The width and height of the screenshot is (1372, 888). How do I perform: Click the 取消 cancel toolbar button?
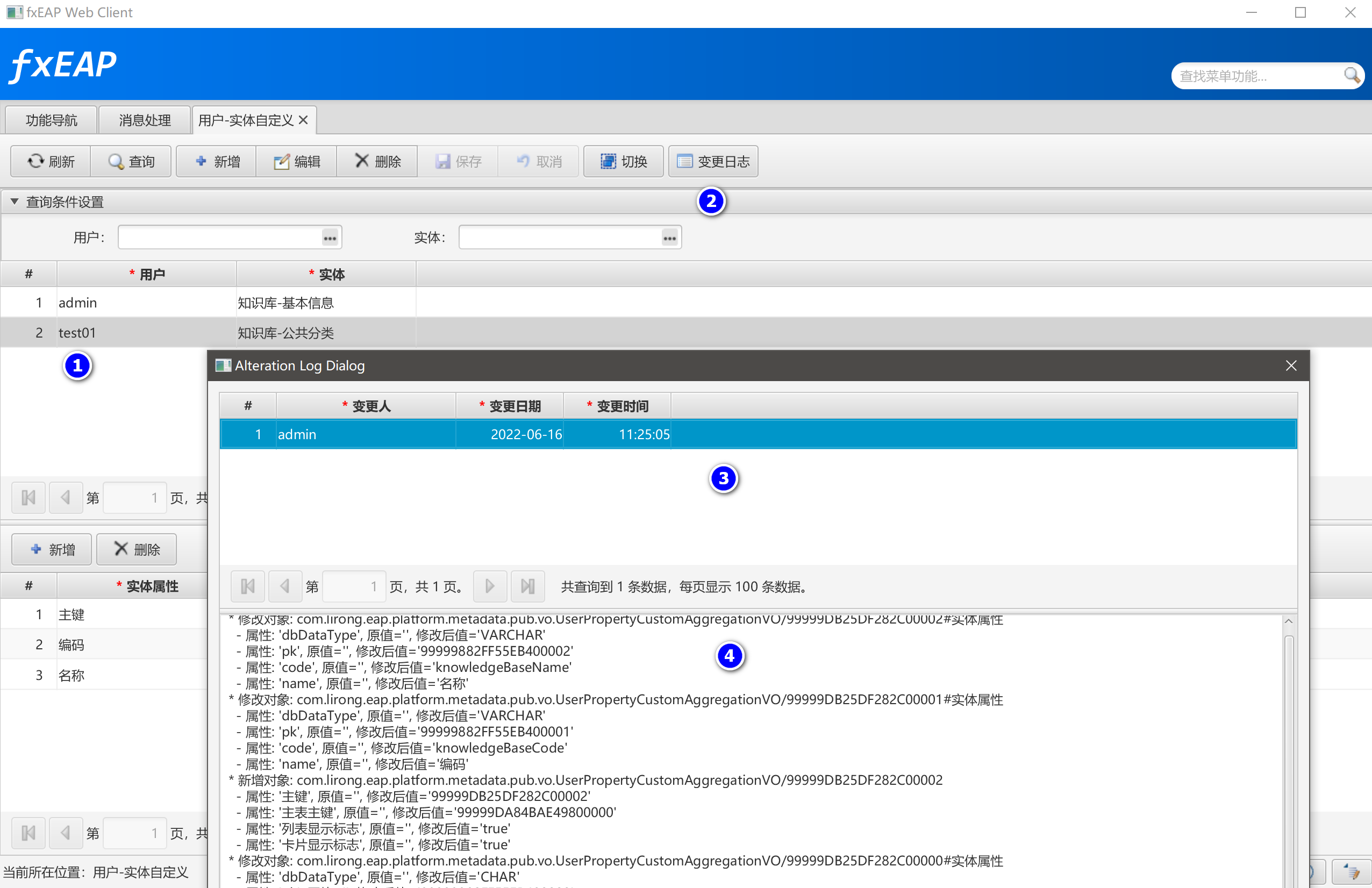click(538, 161)
